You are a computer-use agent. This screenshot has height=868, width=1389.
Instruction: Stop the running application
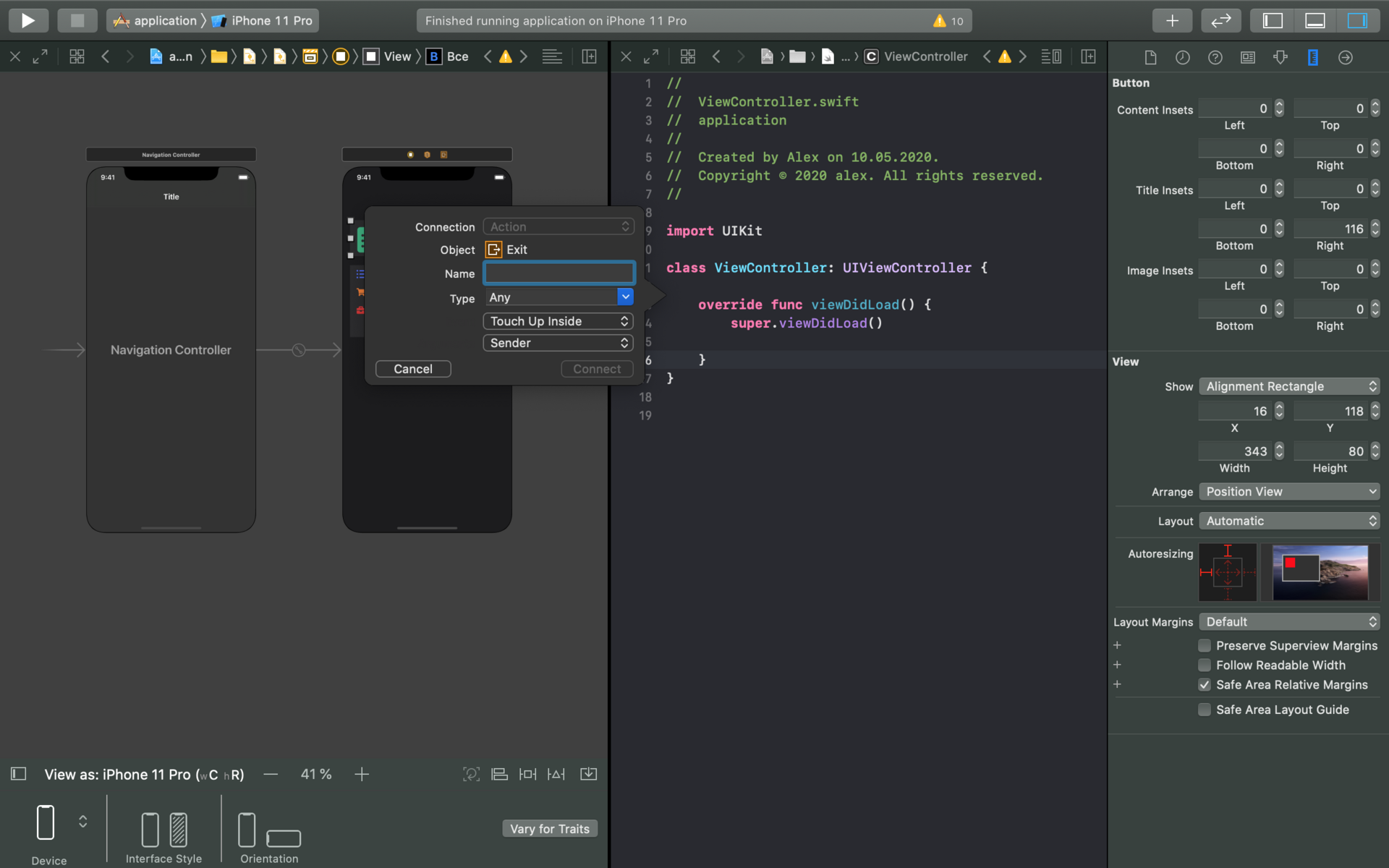click(x=77, y=20)
